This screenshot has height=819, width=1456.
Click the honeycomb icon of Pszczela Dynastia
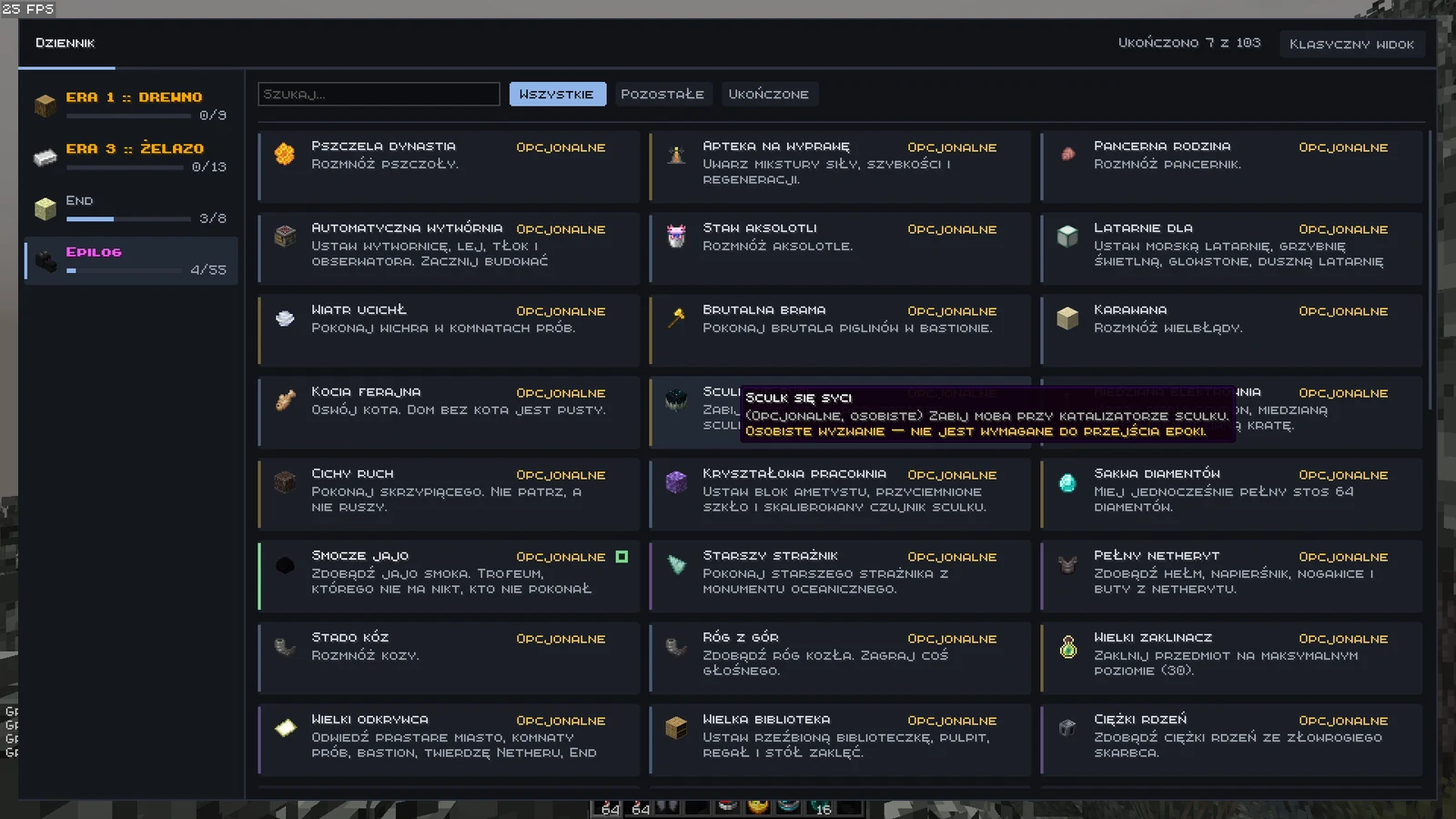coord(285,154)
